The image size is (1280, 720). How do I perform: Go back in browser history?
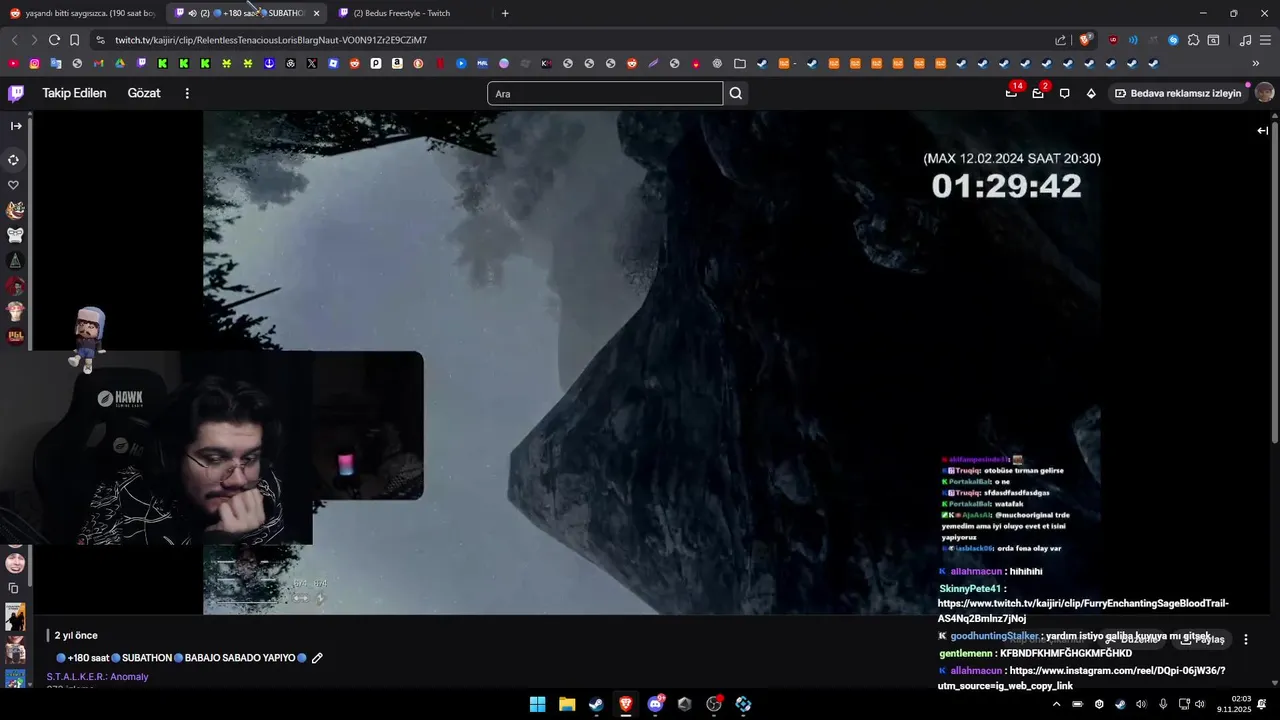(14, 40)
